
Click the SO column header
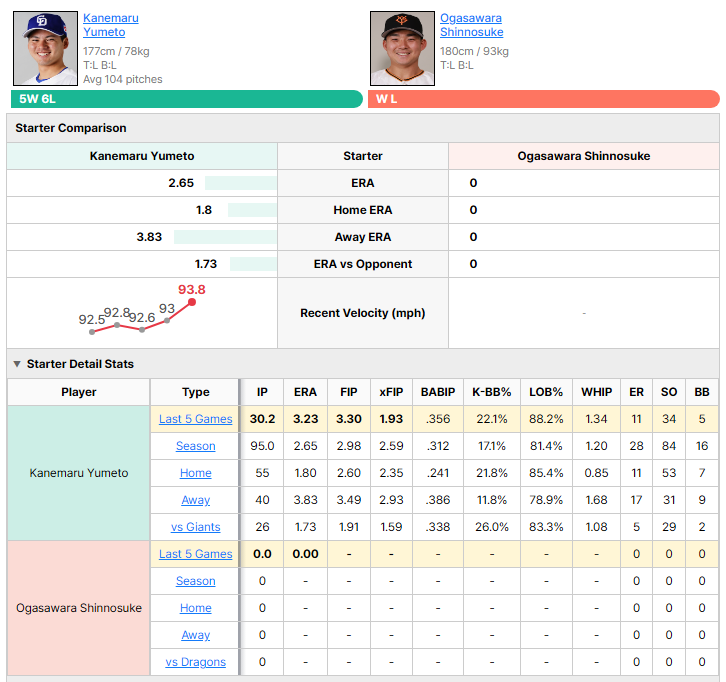[669, 392]
